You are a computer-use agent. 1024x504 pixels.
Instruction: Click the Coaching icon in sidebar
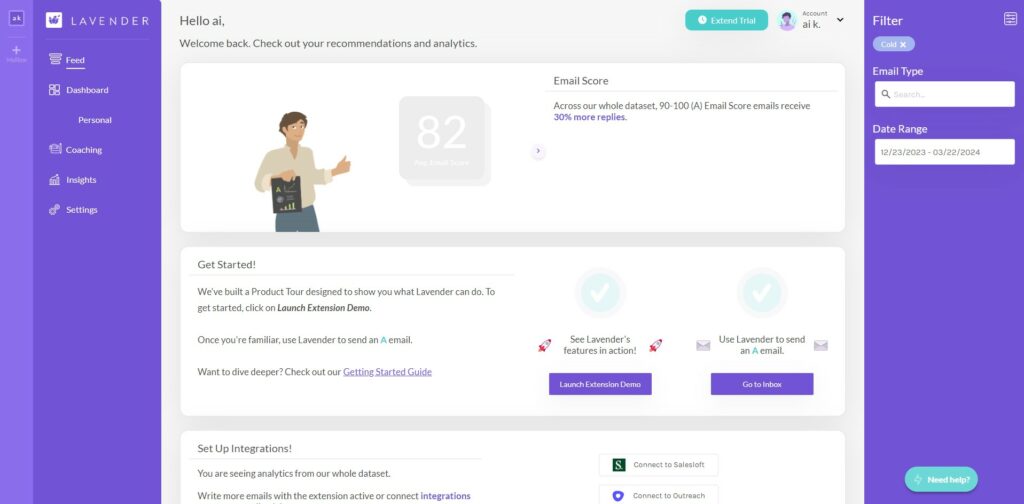tap(55, 149)
